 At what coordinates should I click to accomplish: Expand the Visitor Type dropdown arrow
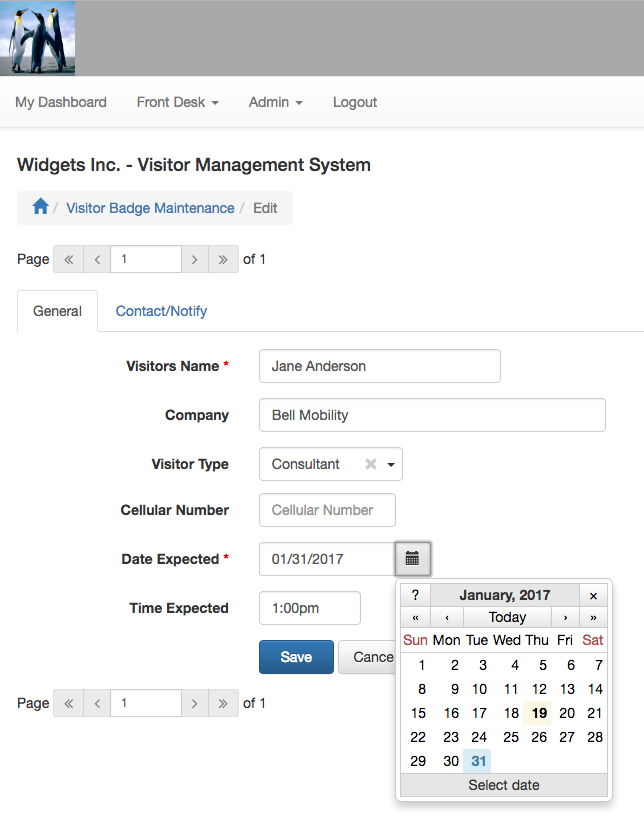392,464
